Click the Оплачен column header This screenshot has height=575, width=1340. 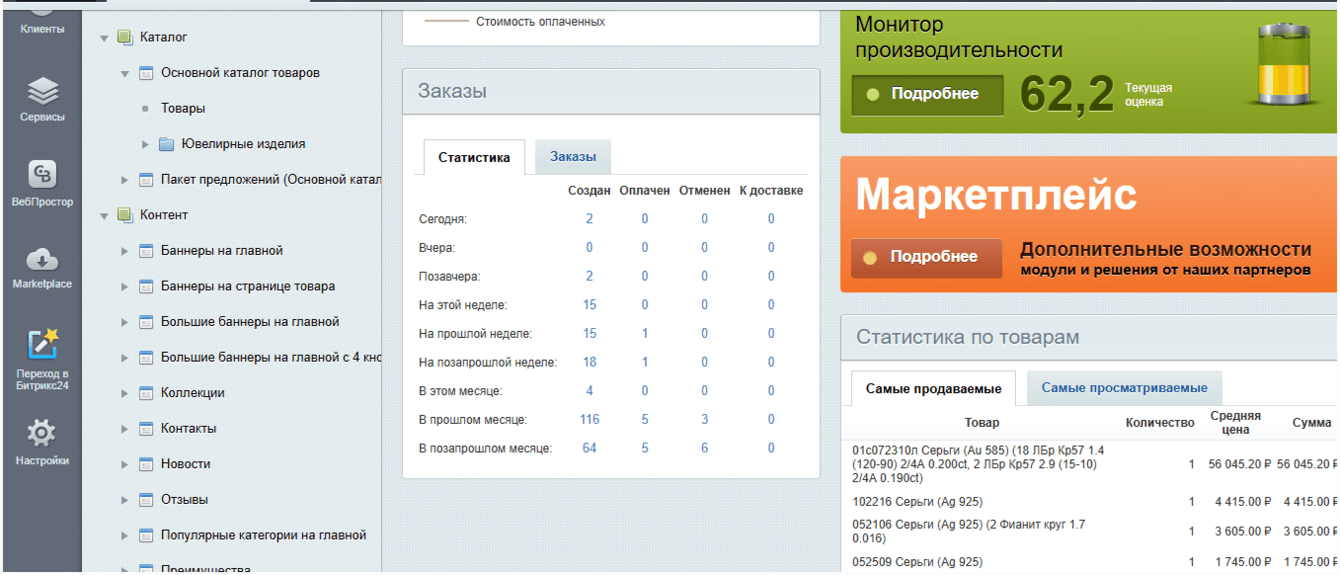pyautogui.click(x=644, y=190)
